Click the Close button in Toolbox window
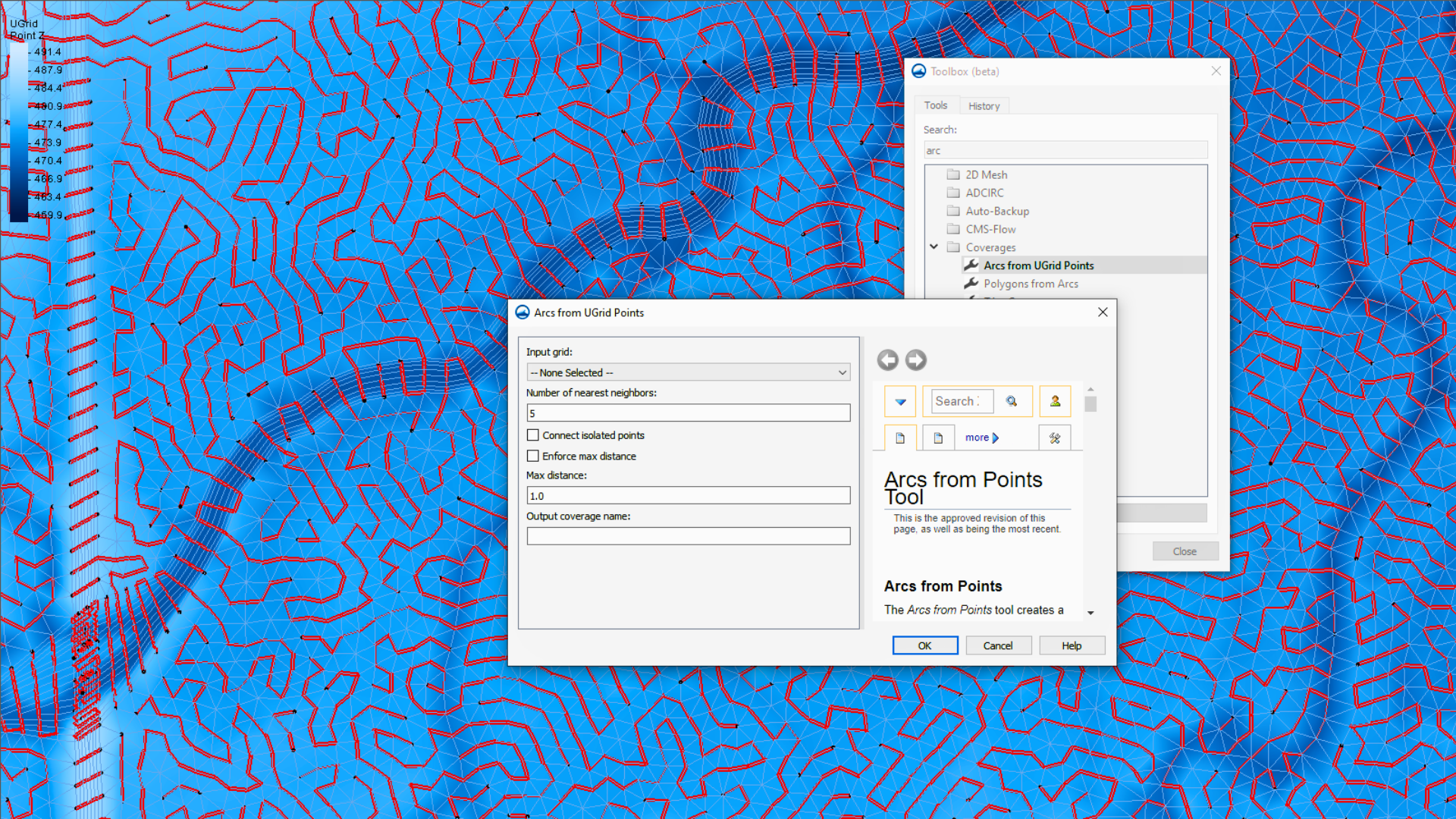This screenshot has height=819, width=1456. pyautogui.click(x=1185, y=551)
